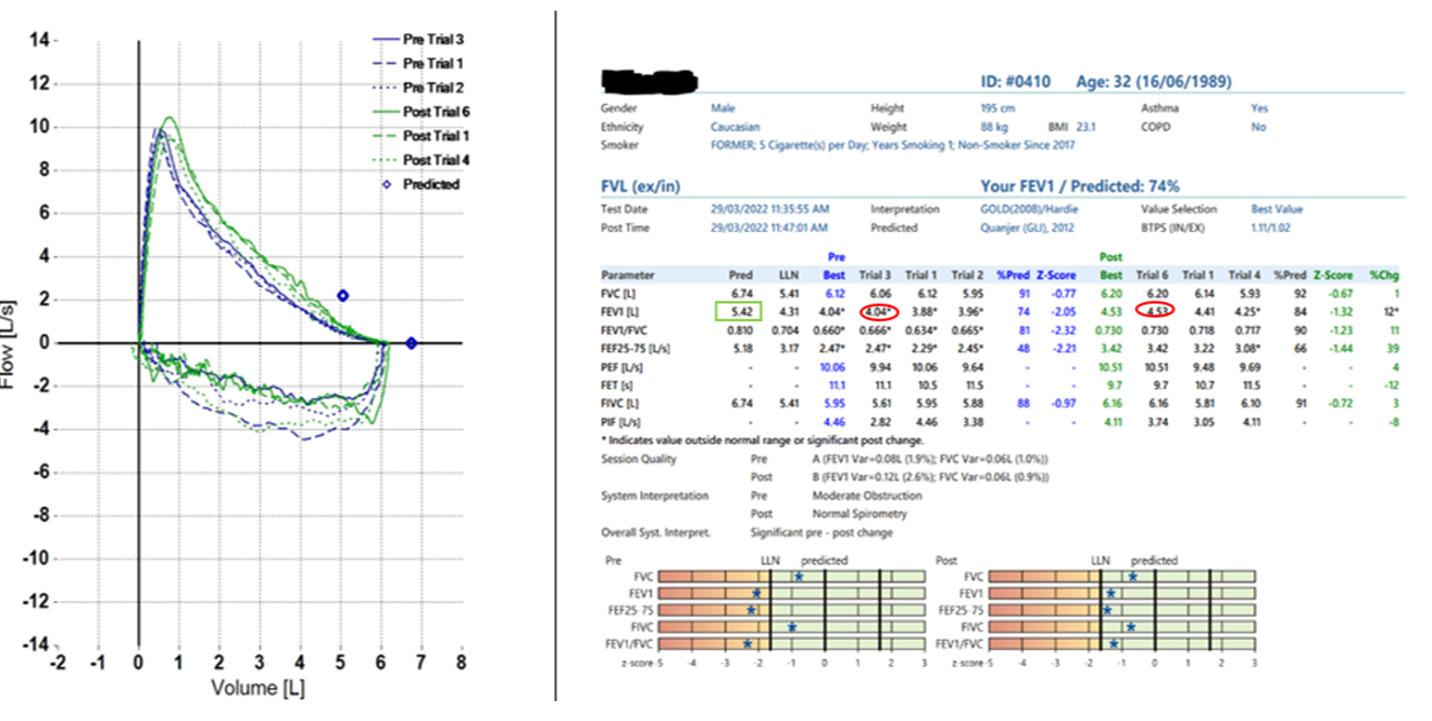This screenshot has height=721, width=1432.
Task: Click the Your FEV1 / Predicted: 74% heading
Action: coord(1080,186)
